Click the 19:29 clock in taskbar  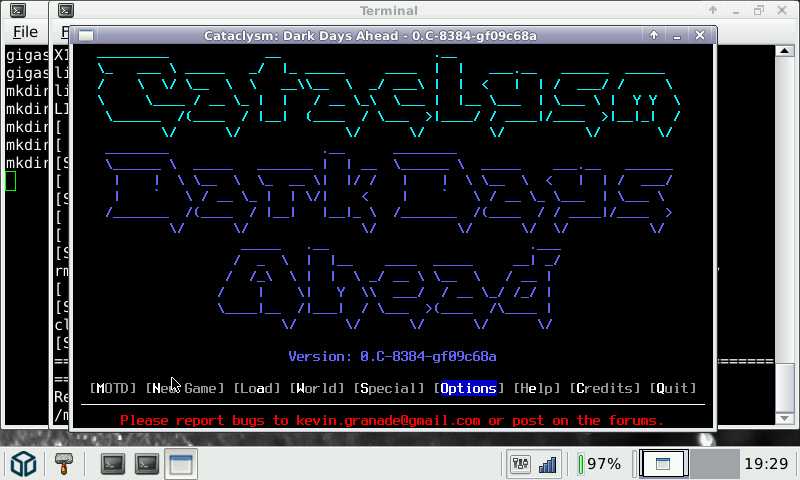[x=766, y=464]
